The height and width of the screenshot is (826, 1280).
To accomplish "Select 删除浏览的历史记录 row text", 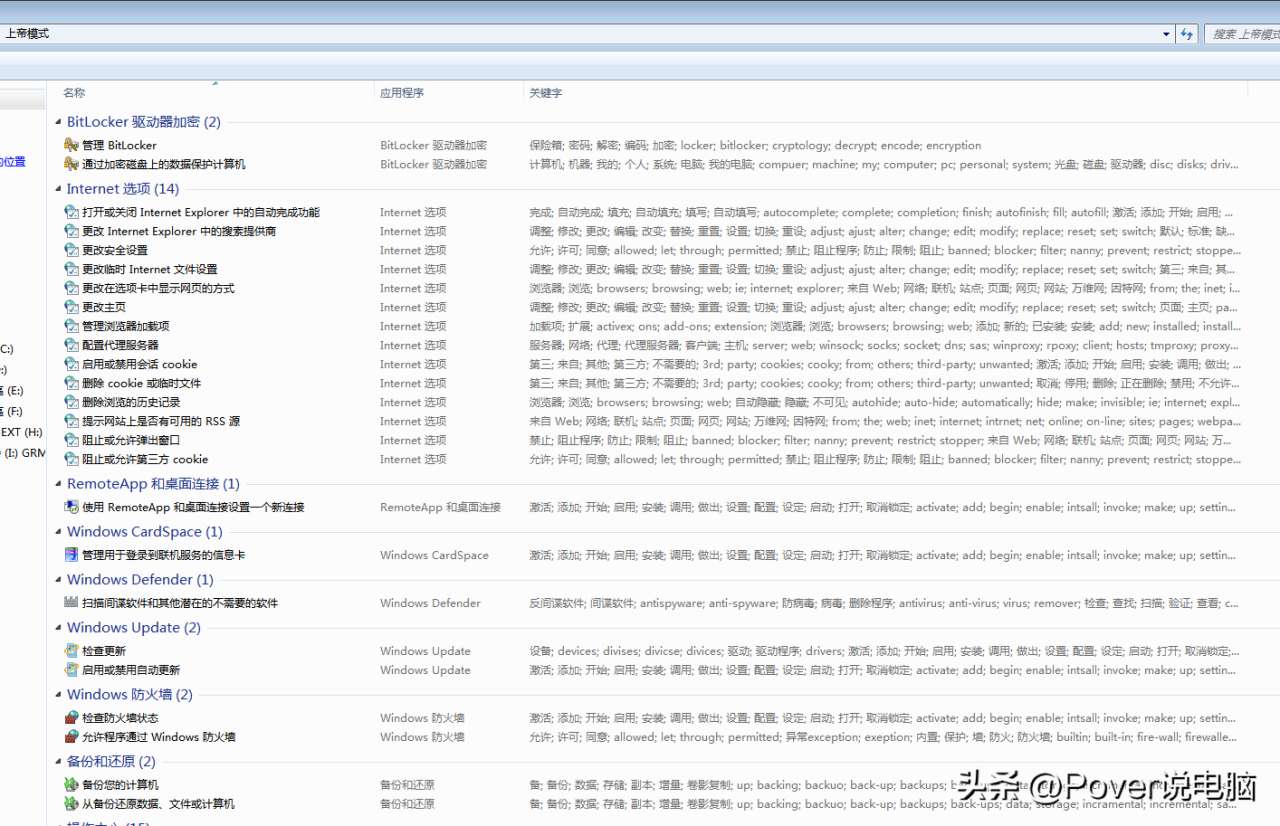I will (x=131, y=402).
